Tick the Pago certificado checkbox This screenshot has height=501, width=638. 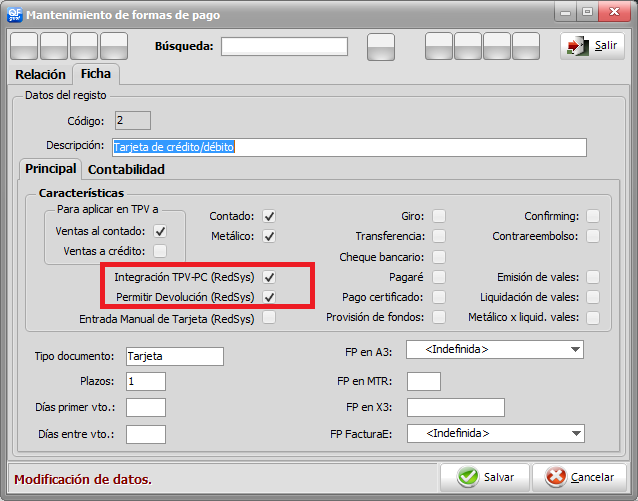(439, 297)
